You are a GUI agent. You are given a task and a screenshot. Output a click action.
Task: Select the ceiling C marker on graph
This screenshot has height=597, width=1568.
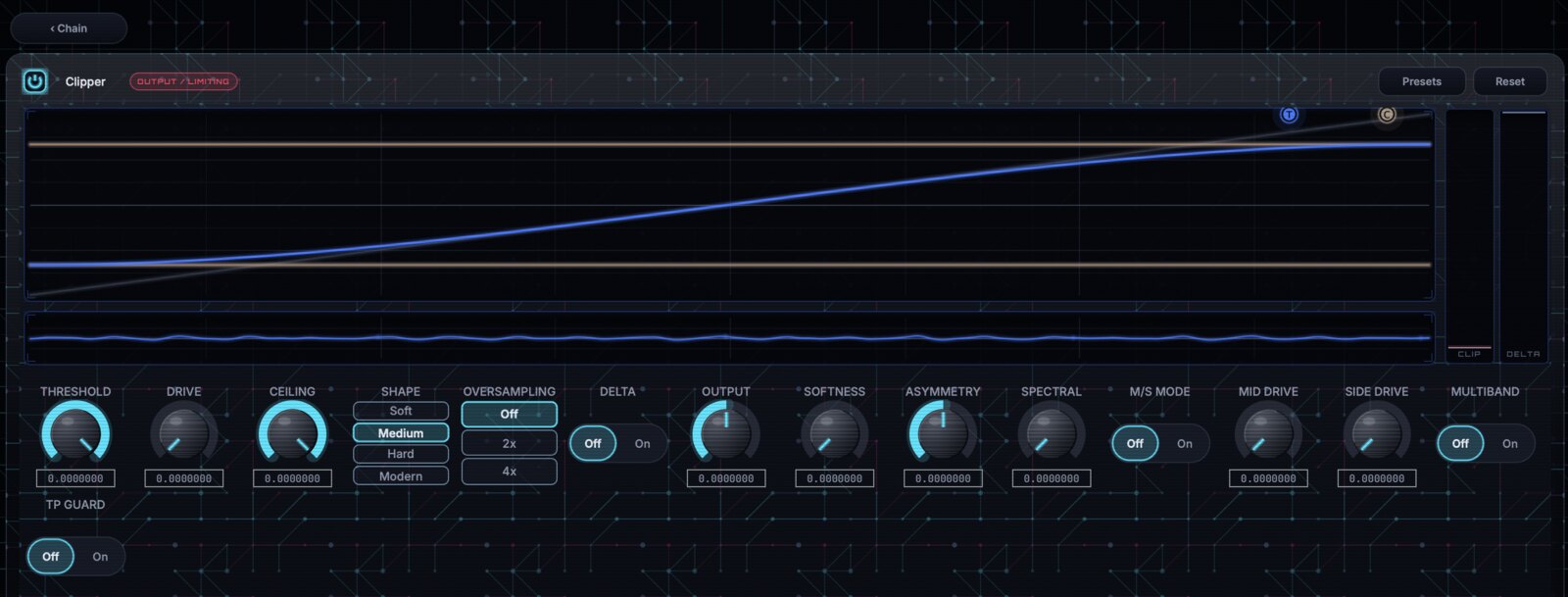1386,115
